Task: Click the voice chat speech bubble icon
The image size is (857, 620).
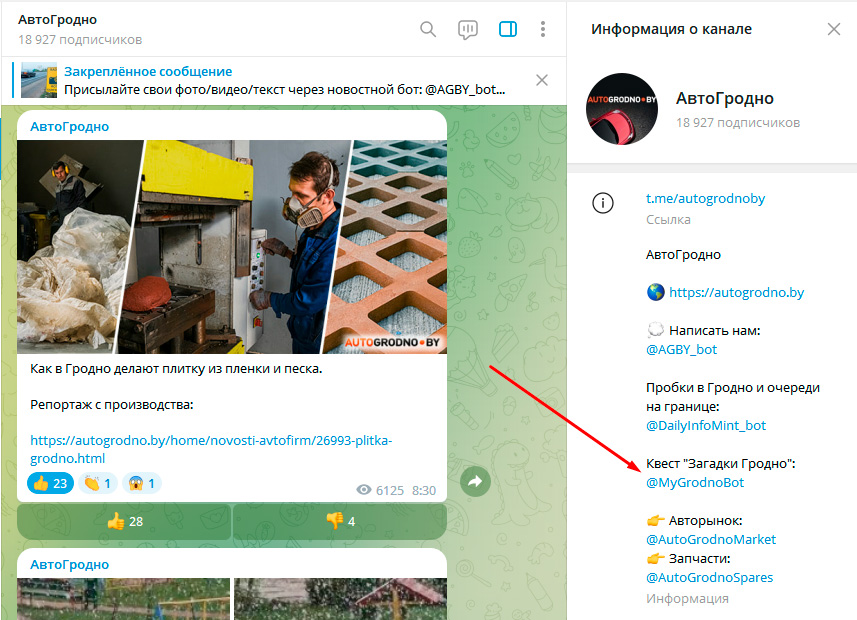Action: 467,29
